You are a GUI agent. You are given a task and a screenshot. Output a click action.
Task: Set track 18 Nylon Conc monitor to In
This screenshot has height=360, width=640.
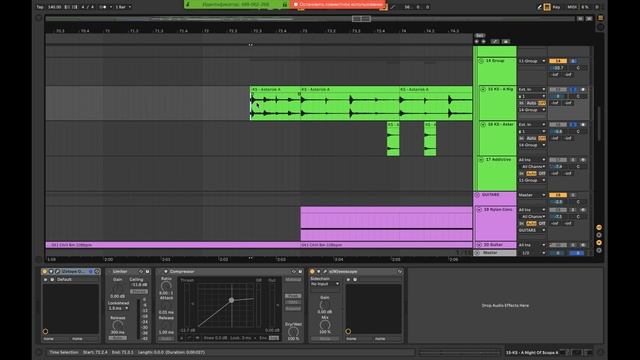coord(522,223)
